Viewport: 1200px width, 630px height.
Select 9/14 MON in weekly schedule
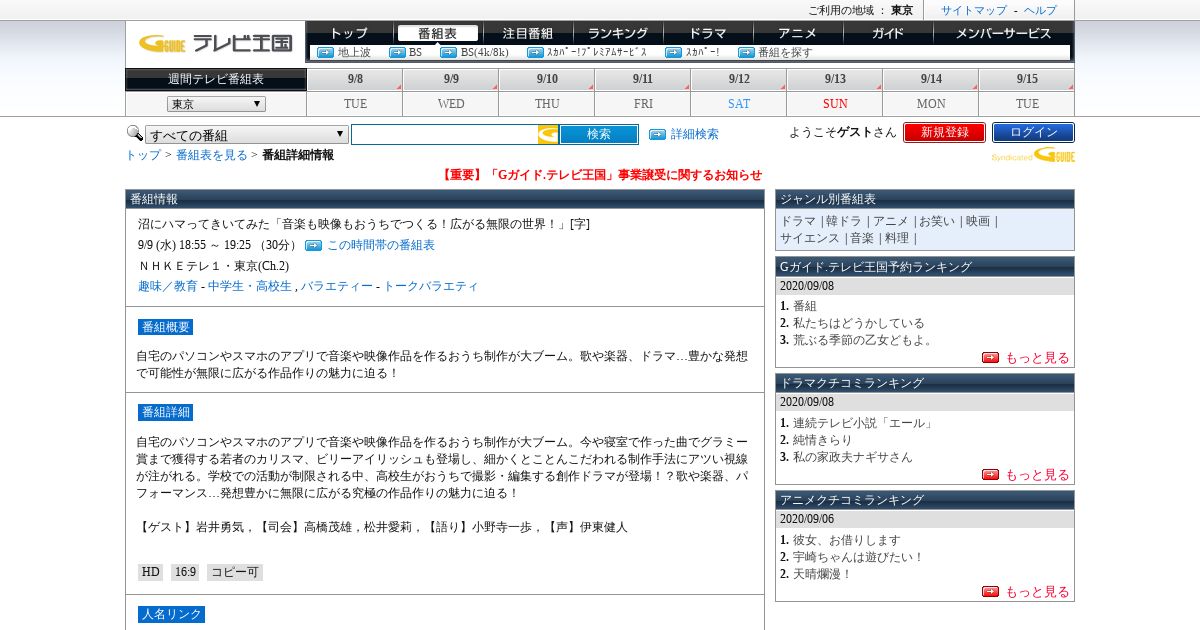tap(931, 92)
